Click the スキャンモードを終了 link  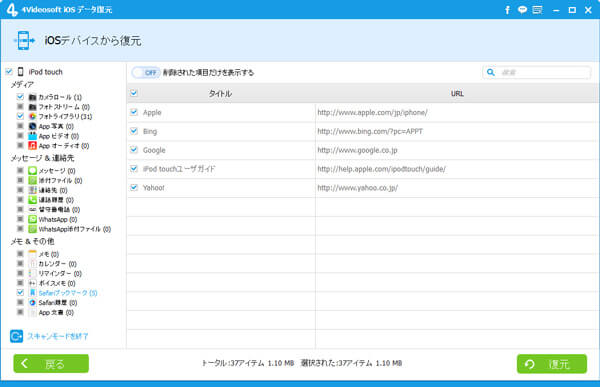click(58, 336)
